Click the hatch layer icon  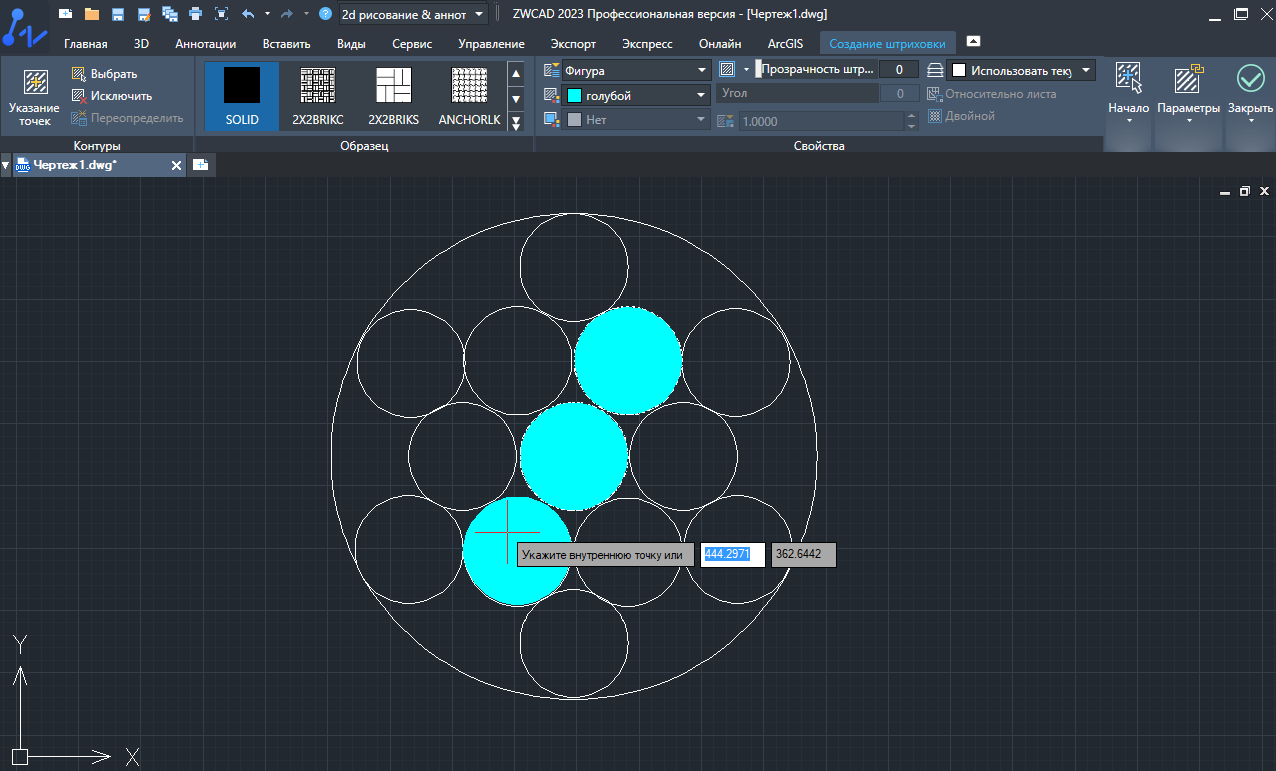pyautogui.click(x=935, y=71)
